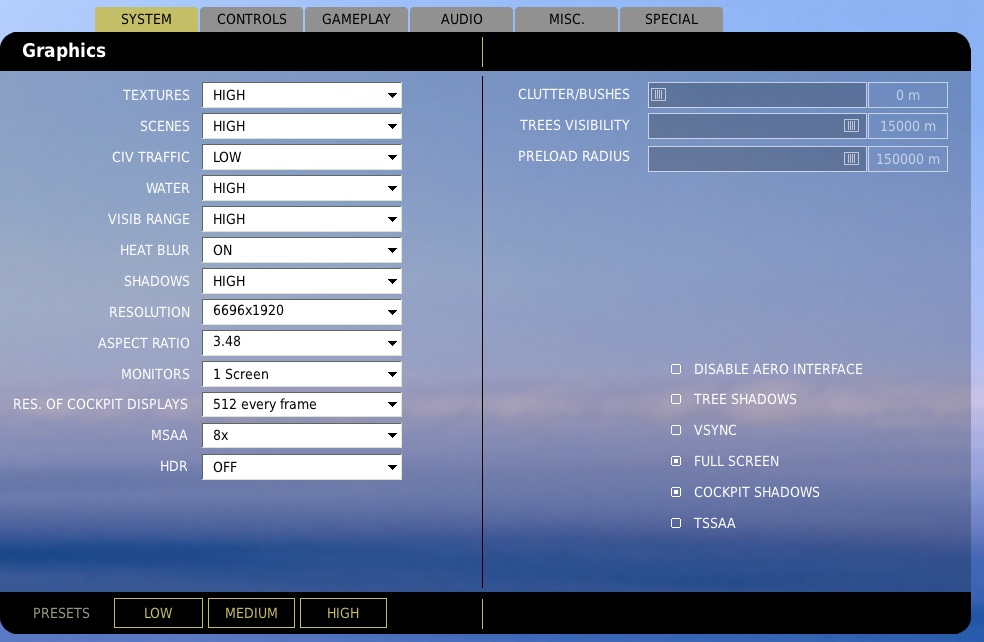The height and width of the screenshot is (642, 984).
Task: Open the RESOLUTION dropdown showing 6696x1920
Action: point(302,312)
